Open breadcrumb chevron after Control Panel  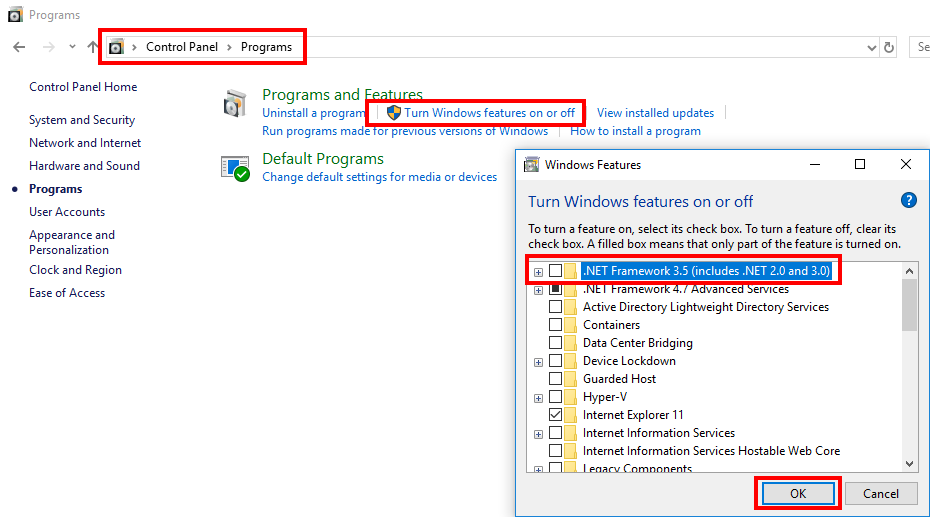click(x=229, y=47)
